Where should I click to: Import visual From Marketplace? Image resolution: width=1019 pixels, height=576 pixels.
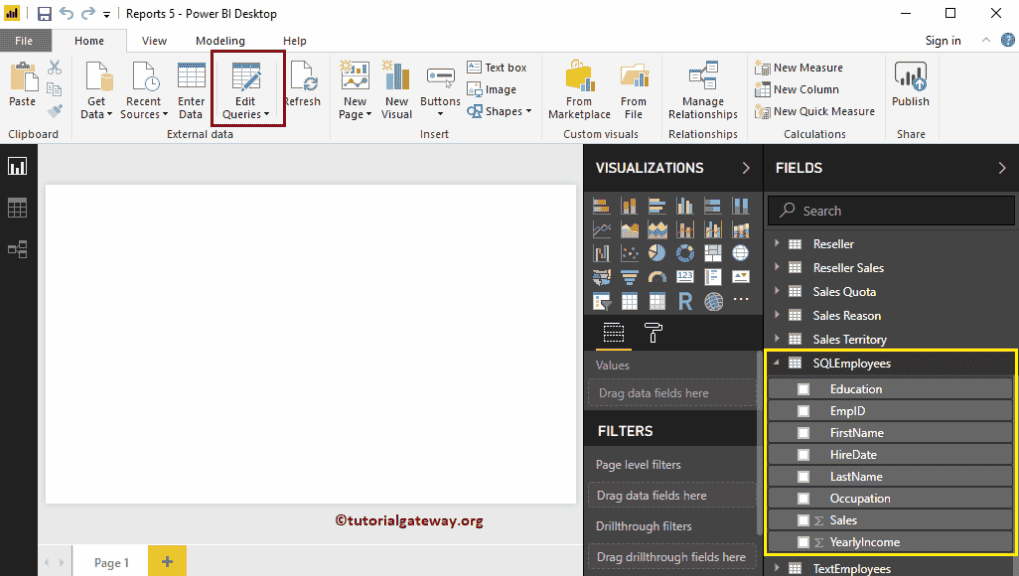coord(579,90)
